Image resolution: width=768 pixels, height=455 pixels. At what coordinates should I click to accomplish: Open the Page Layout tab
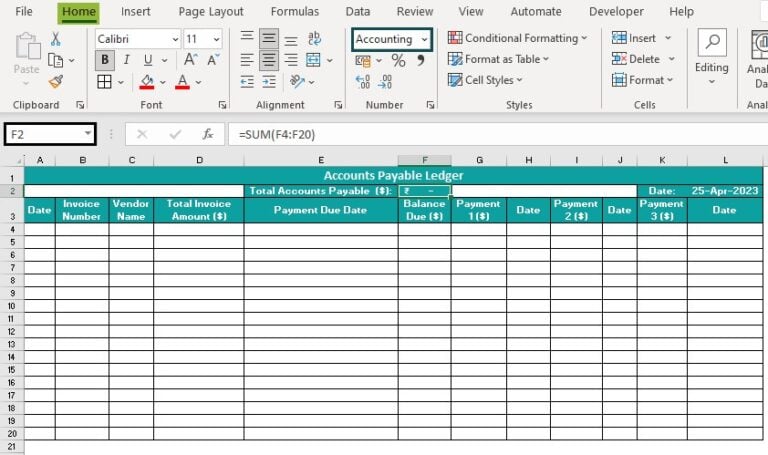[211, 12]
